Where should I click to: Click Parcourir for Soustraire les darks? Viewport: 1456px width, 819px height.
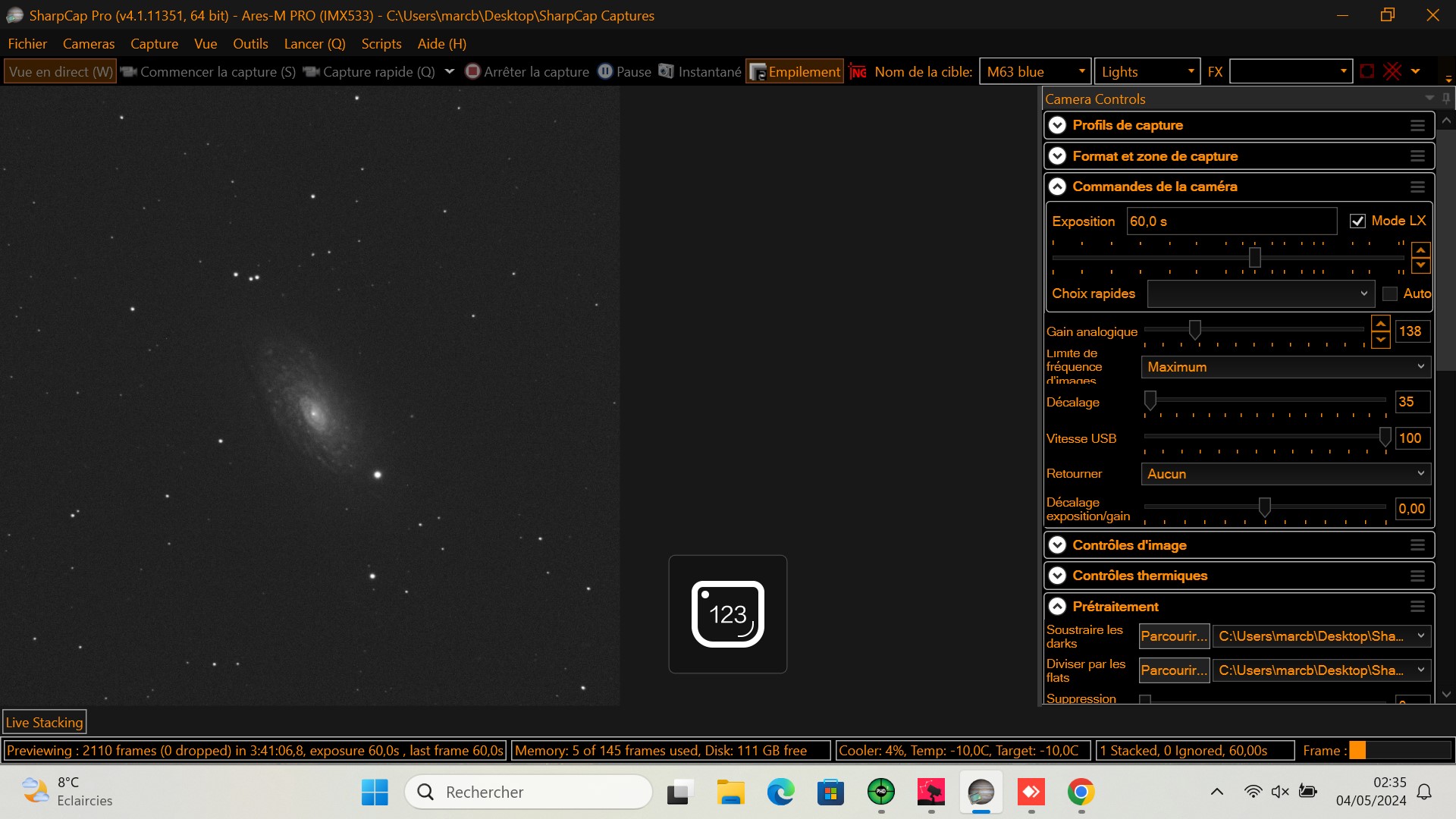click(x=1173, y=636)
